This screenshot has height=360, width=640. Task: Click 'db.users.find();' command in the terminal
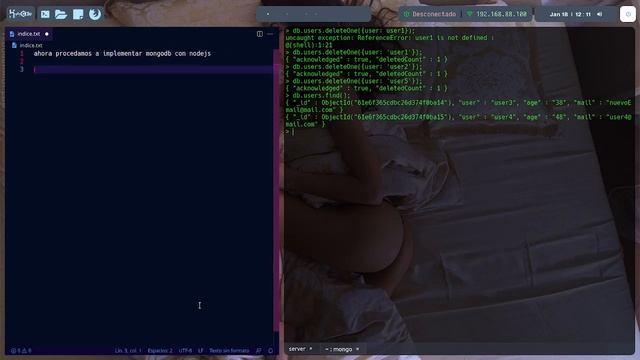[322, 96]
